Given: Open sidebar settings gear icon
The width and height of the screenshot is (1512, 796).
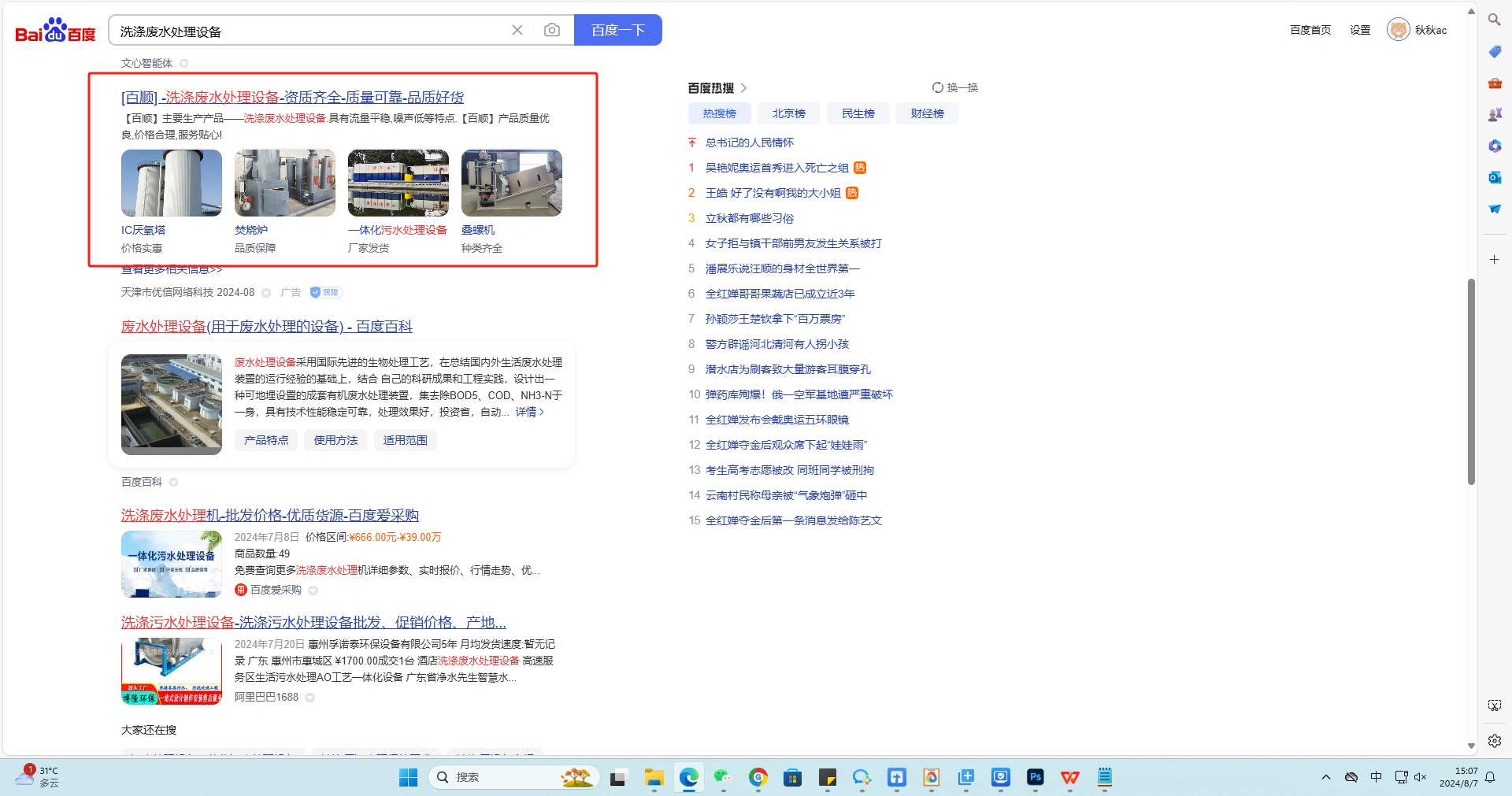Looking at the screenshot, I should coord(1494,741).
